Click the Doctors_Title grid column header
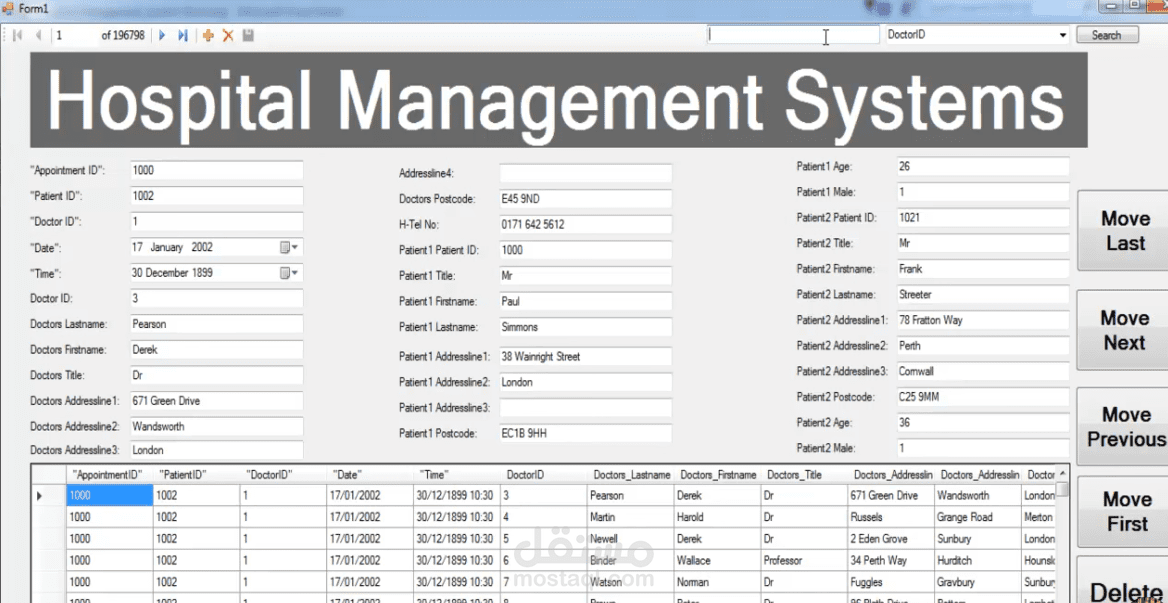The image size is (1168, 603). (x=804, y=474)
